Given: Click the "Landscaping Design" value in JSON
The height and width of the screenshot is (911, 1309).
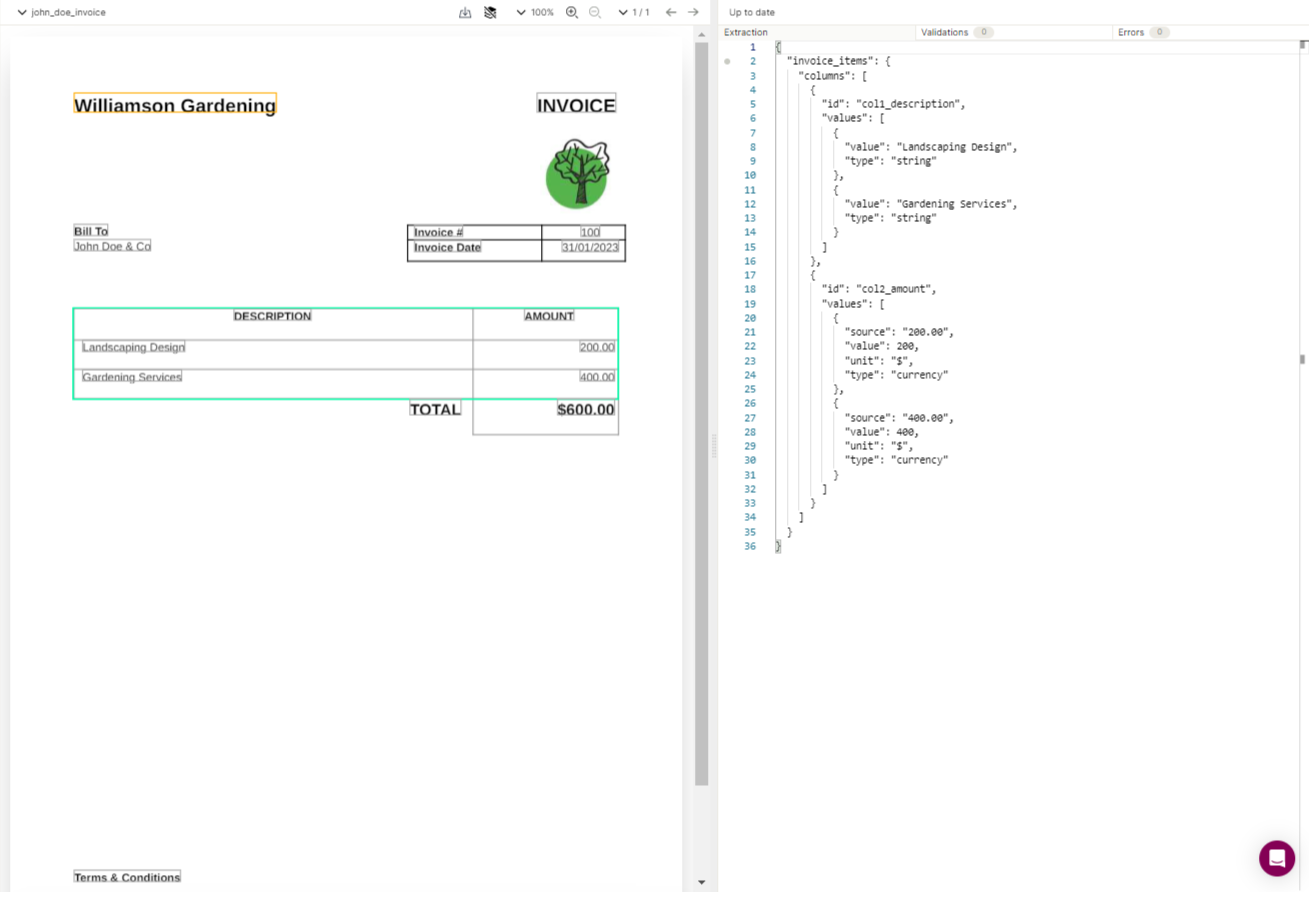Looking at the screenshot, I should point(955,147).
